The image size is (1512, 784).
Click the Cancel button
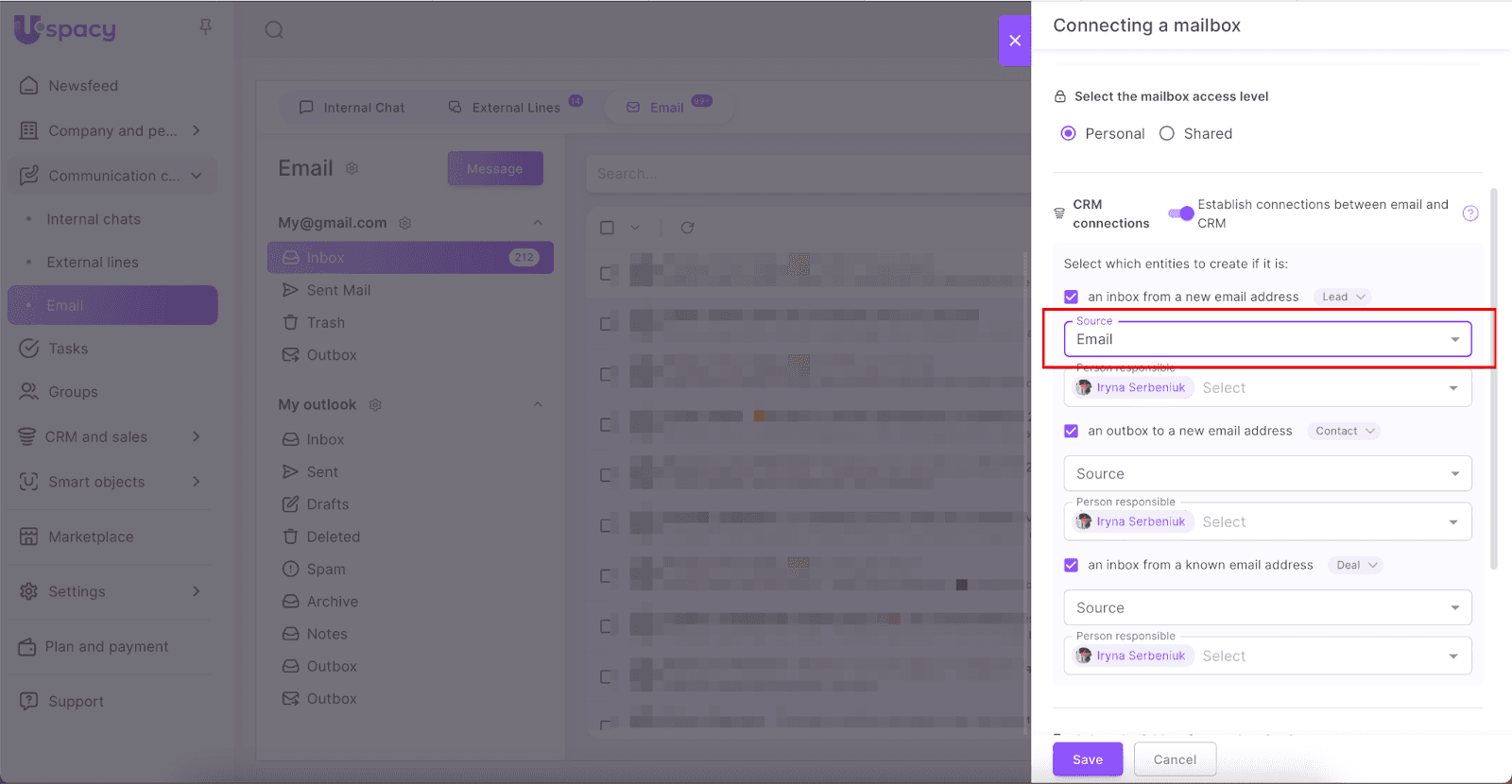[x=1175, y=759]
